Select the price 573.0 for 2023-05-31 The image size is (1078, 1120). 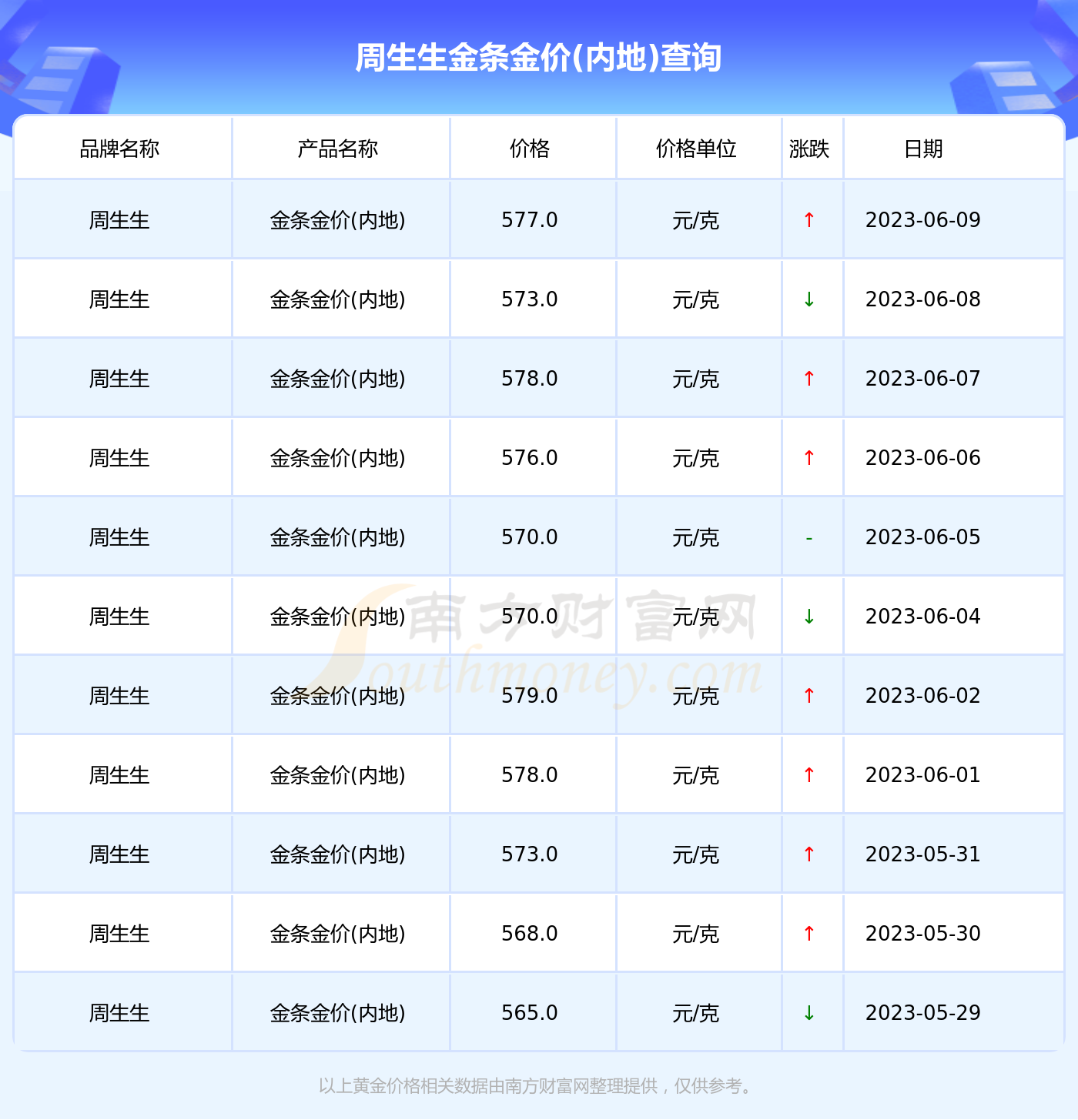[x=530, y=854]
